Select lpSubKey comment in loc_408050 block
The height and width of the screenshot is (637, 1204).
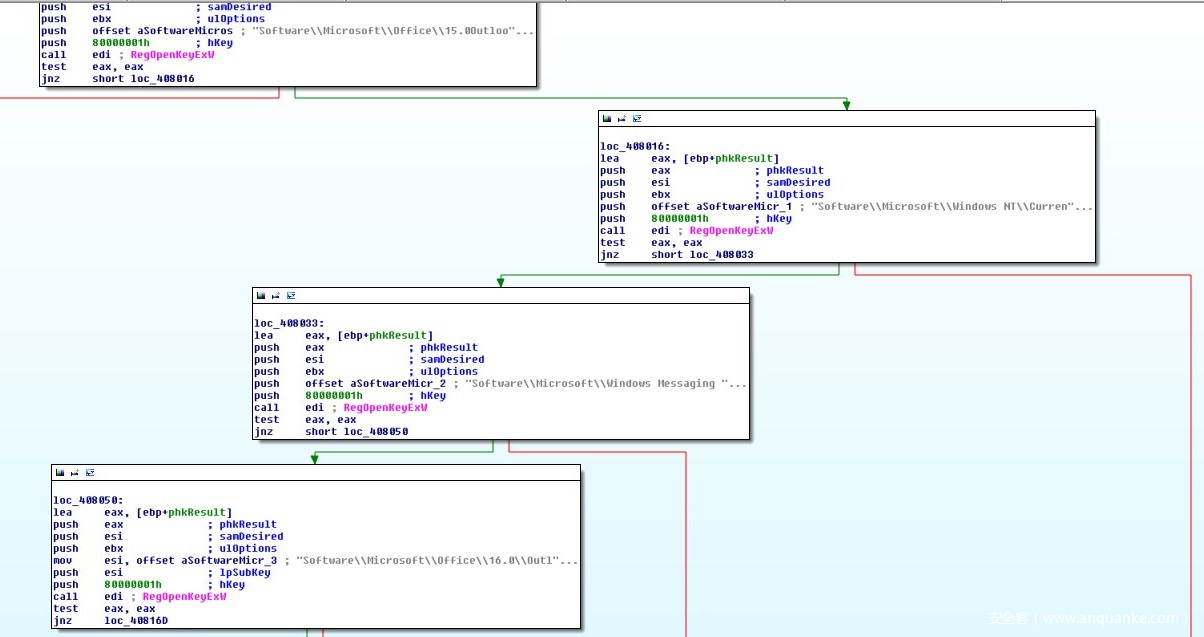[x=245, y=573]
